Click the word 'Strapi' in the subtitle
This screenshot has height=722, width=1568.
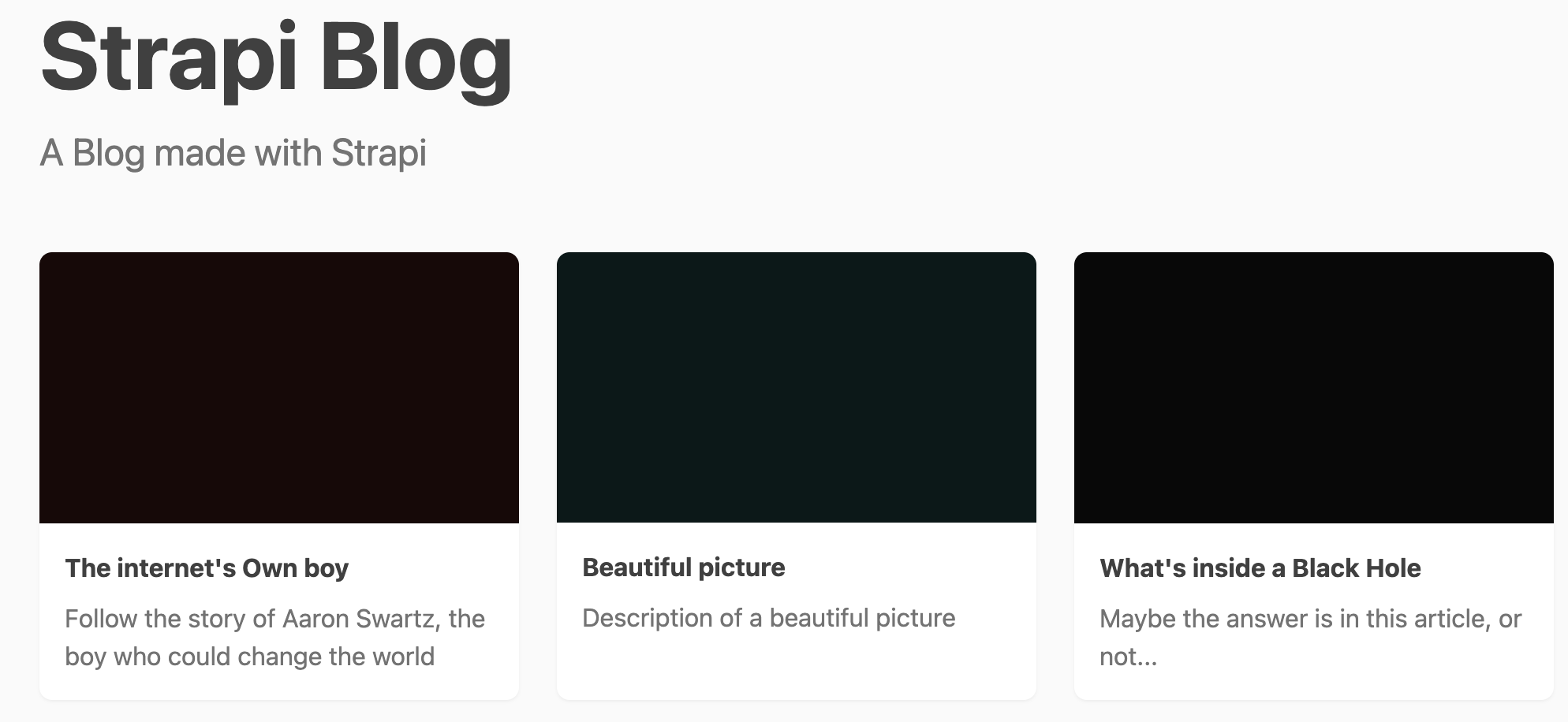(x=379, y=153)
